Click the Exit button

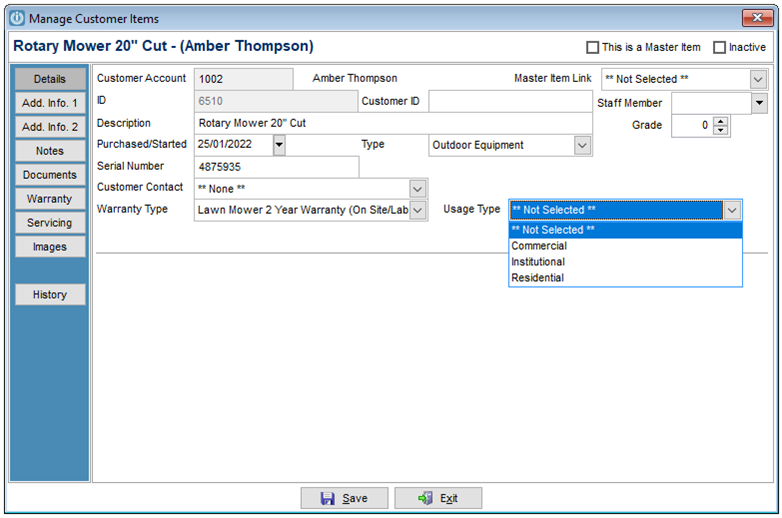point(438,498)
